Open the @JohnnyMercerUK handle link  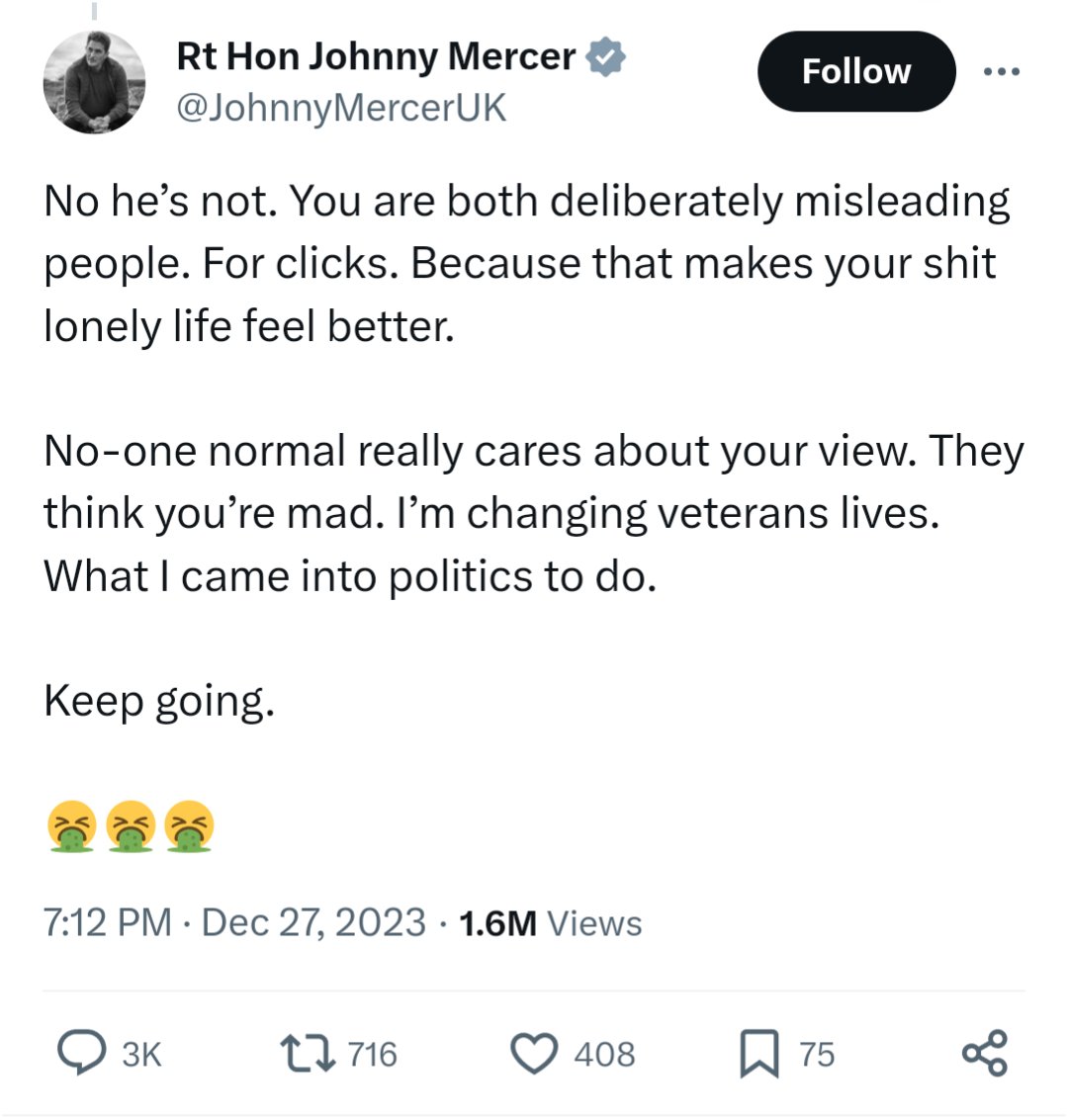(341, 107)
